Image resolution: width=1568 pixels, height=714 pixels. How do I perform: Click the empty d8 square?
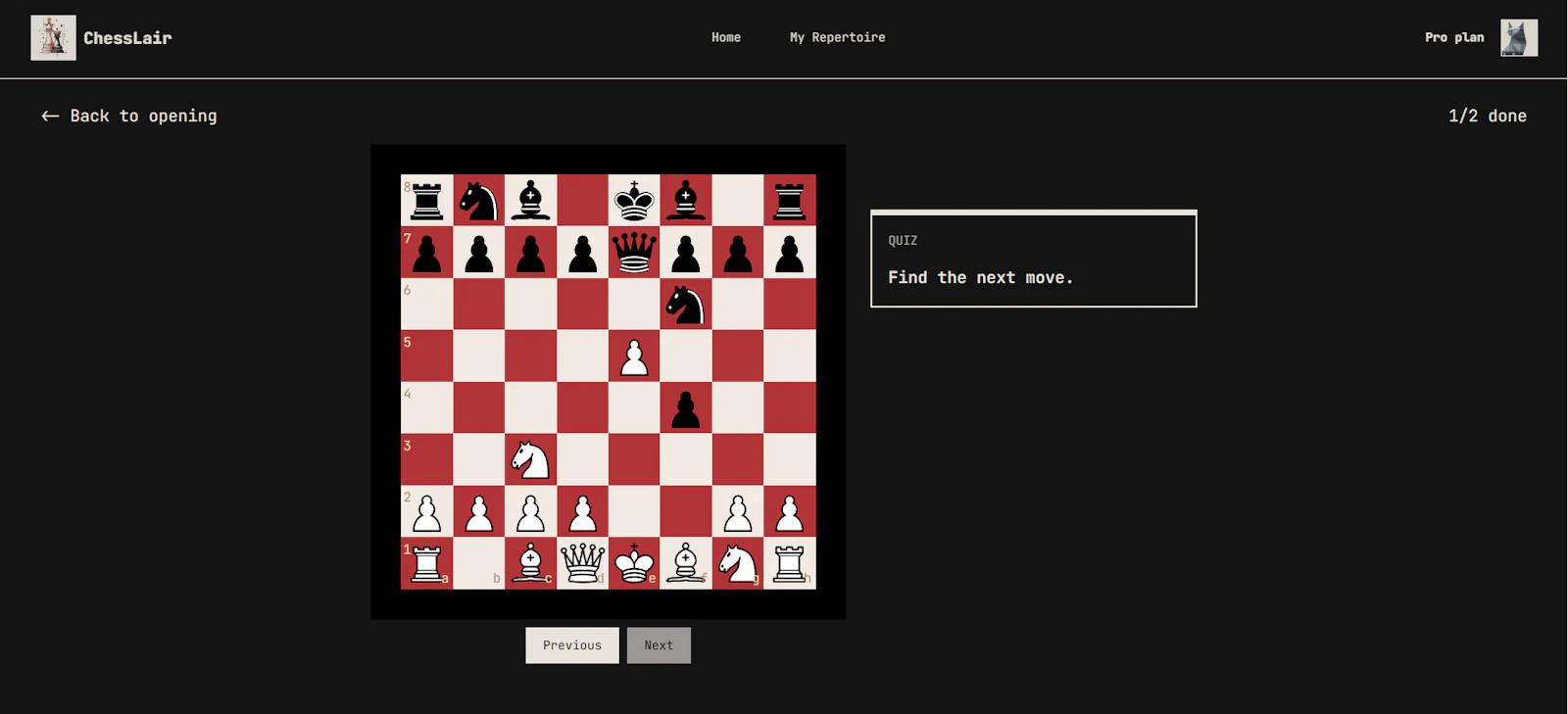pos(582,201)
